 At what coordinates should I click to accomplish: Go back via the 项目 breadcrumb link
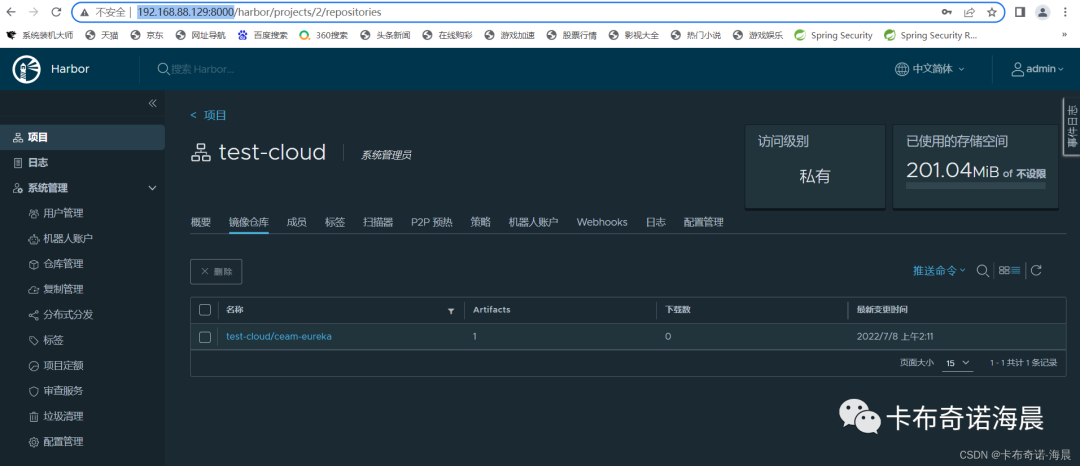coord(209,115)
